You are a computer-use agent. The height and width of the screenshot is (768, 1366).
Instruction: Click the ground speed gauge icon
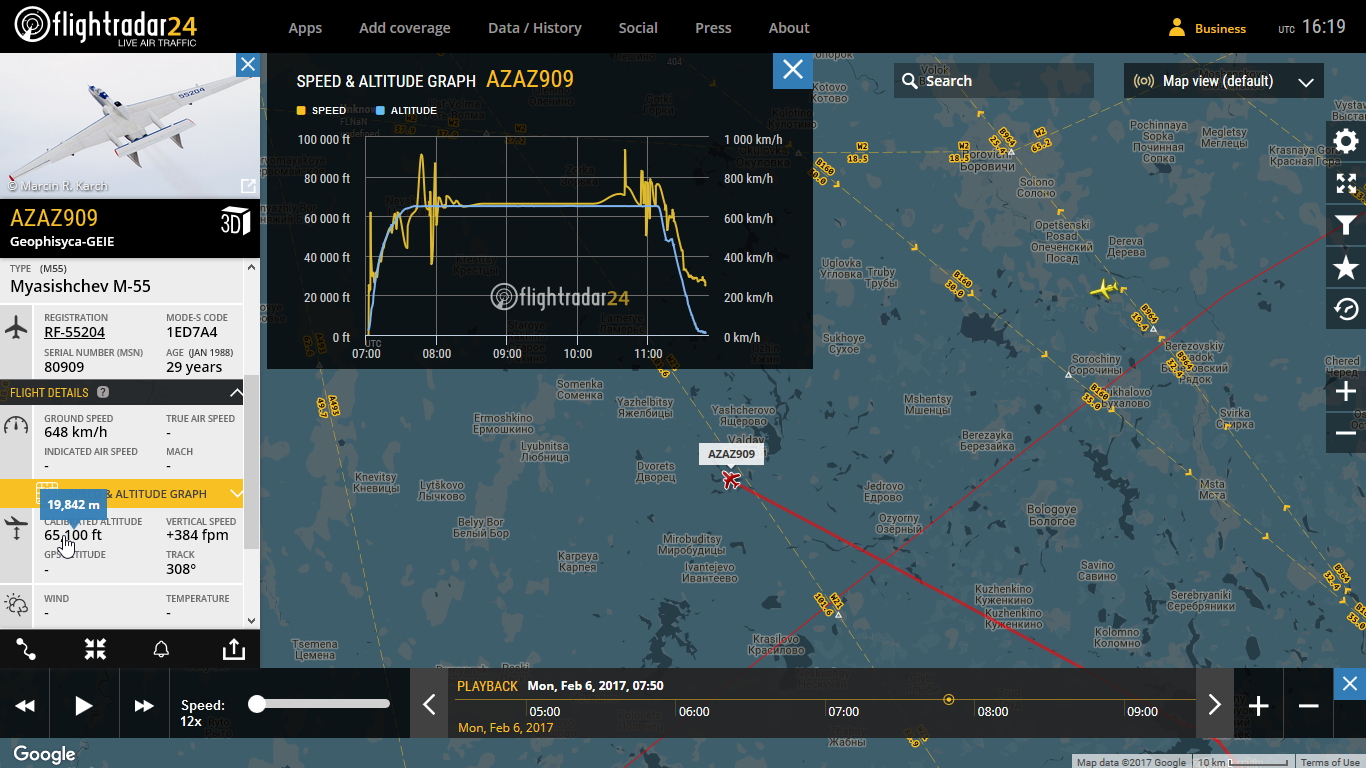point(16,425)
